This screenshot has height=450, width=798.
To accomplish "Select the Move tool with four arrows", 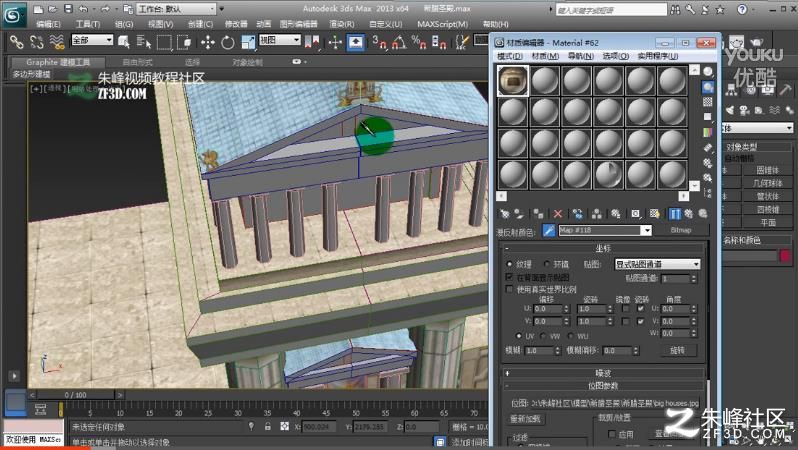I will click(x=208, y=42).
